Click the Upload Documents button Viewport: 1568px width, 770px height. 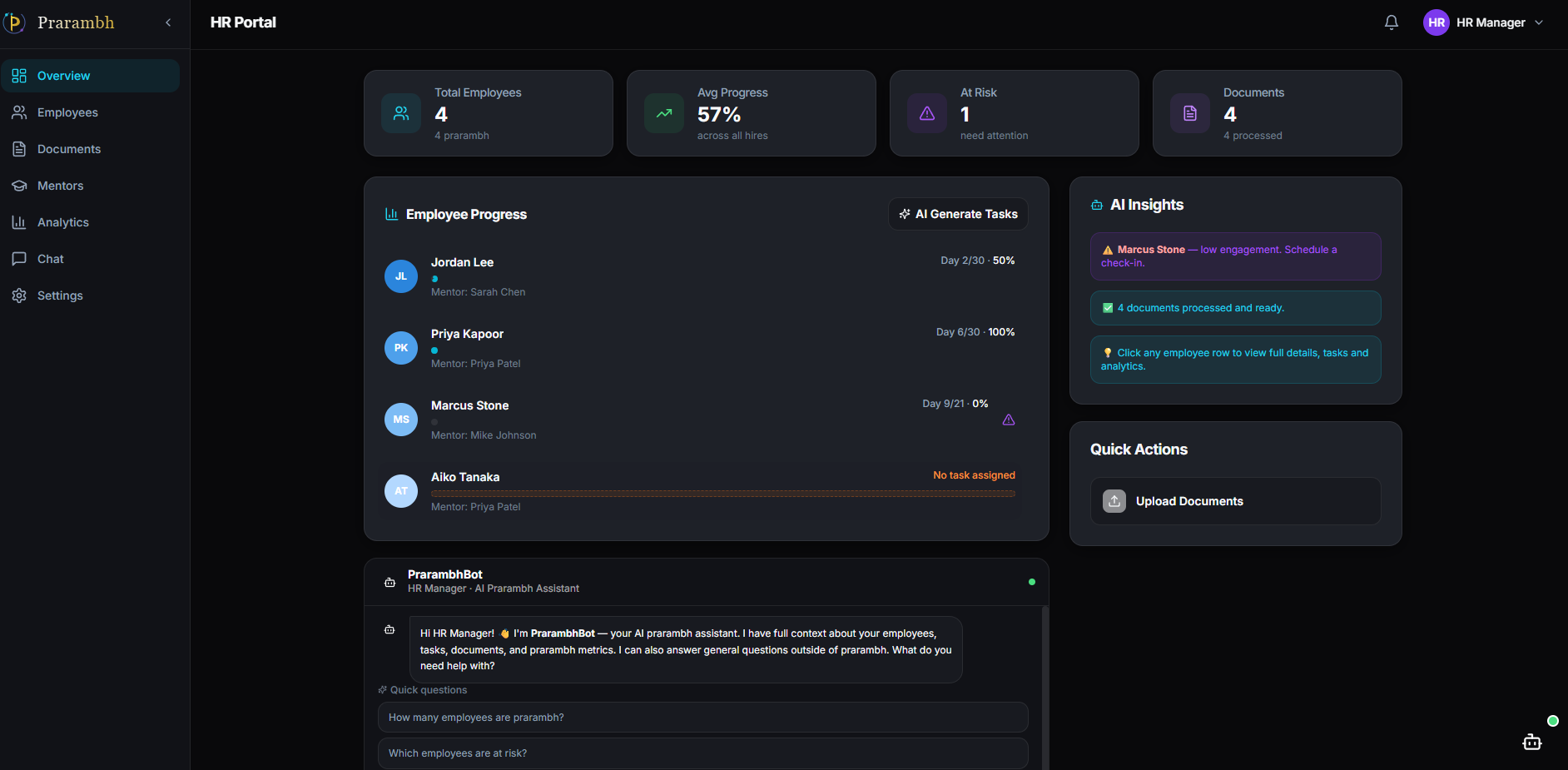tap(1236, 501)
